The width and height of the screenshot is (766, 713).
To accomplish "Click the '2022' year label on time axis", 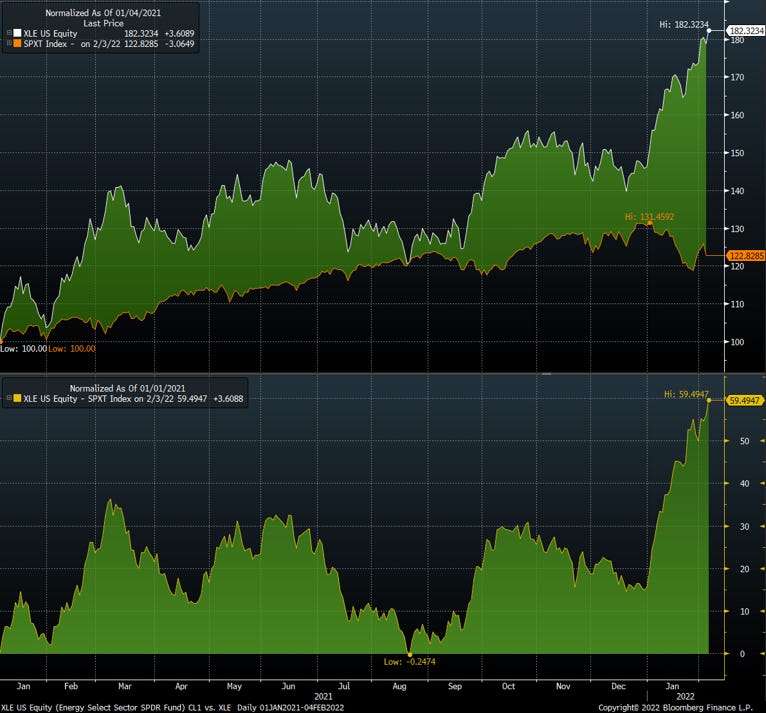I will [x=685, y=696].
